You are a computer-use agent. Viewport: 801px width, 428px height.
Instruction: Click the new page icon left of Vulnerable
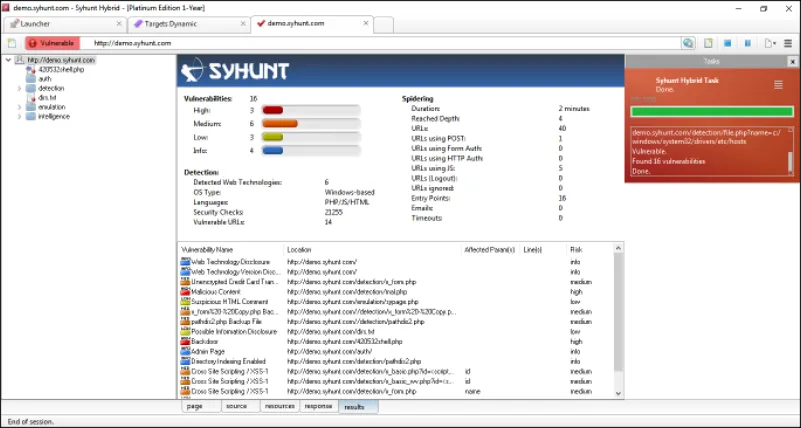(x=12, y=43)
